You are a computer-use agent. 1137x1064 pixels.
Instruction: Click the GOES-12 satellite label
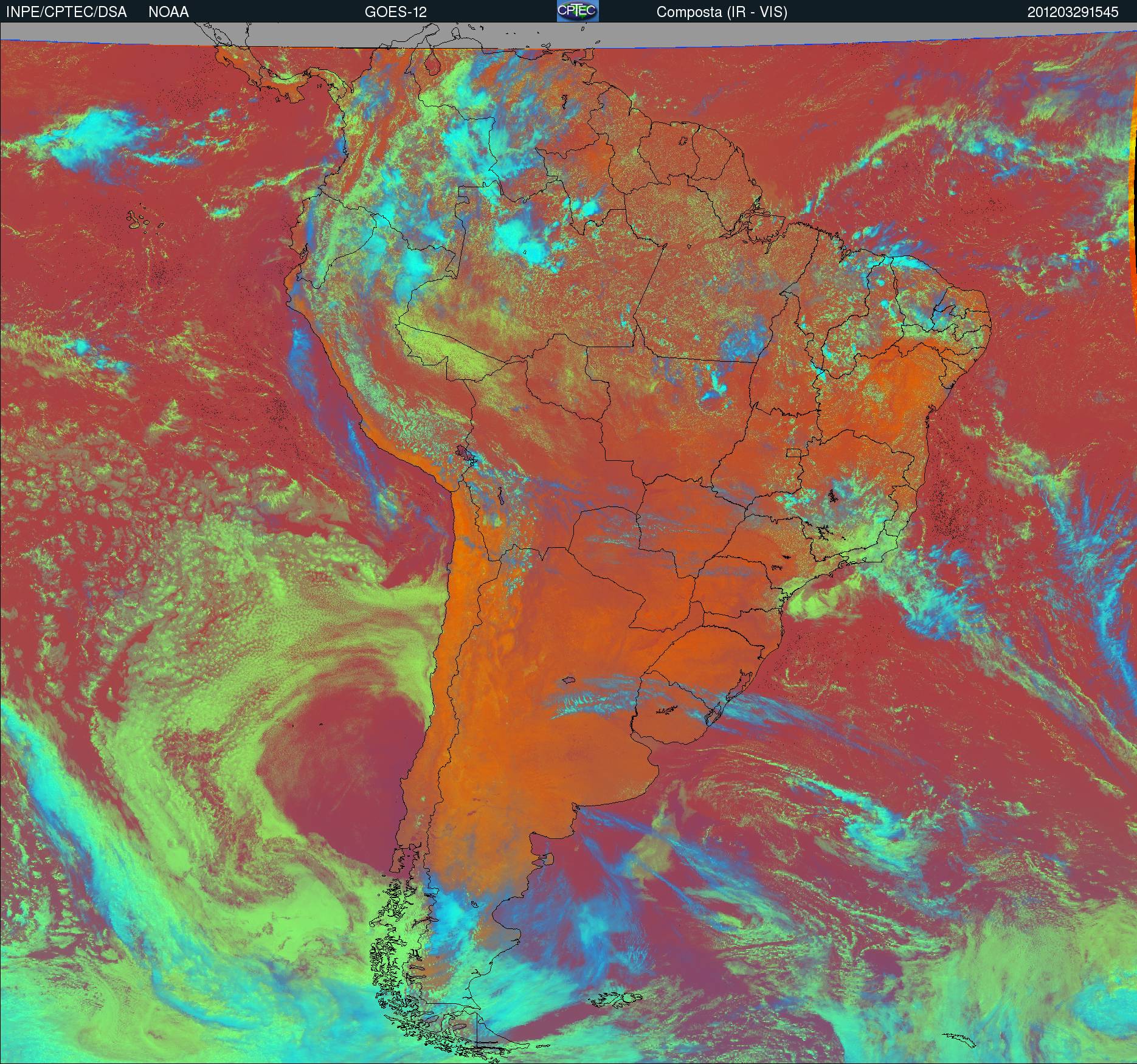click(x=395, y=12)
